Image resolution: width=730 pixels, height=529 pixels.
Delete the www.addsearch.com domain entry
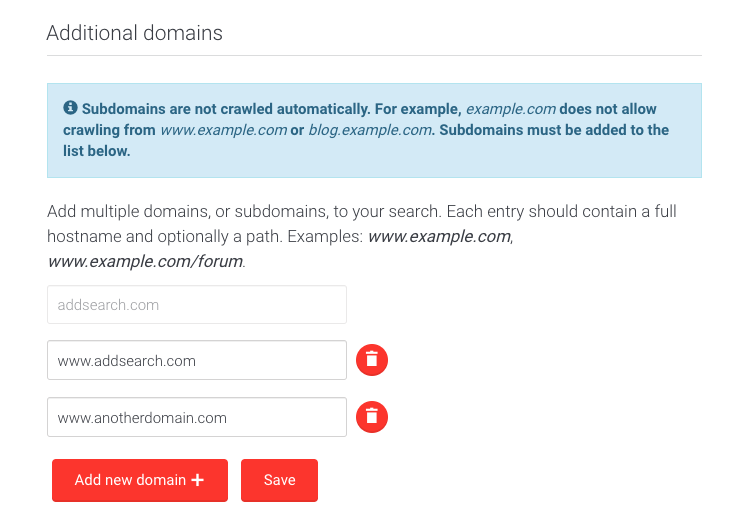[372, 360]
